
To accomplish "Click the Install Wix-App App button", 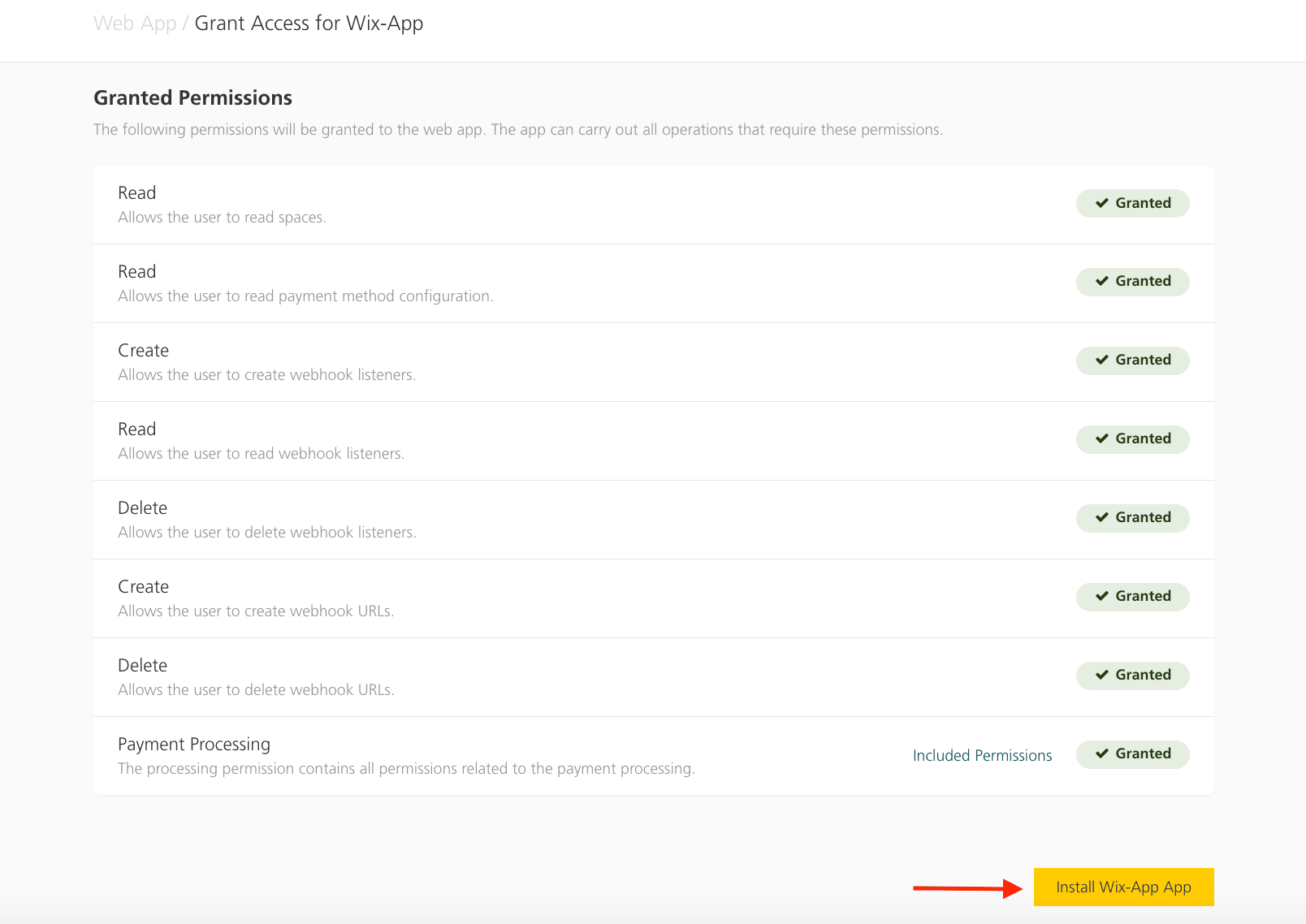I will (1123, 887).
